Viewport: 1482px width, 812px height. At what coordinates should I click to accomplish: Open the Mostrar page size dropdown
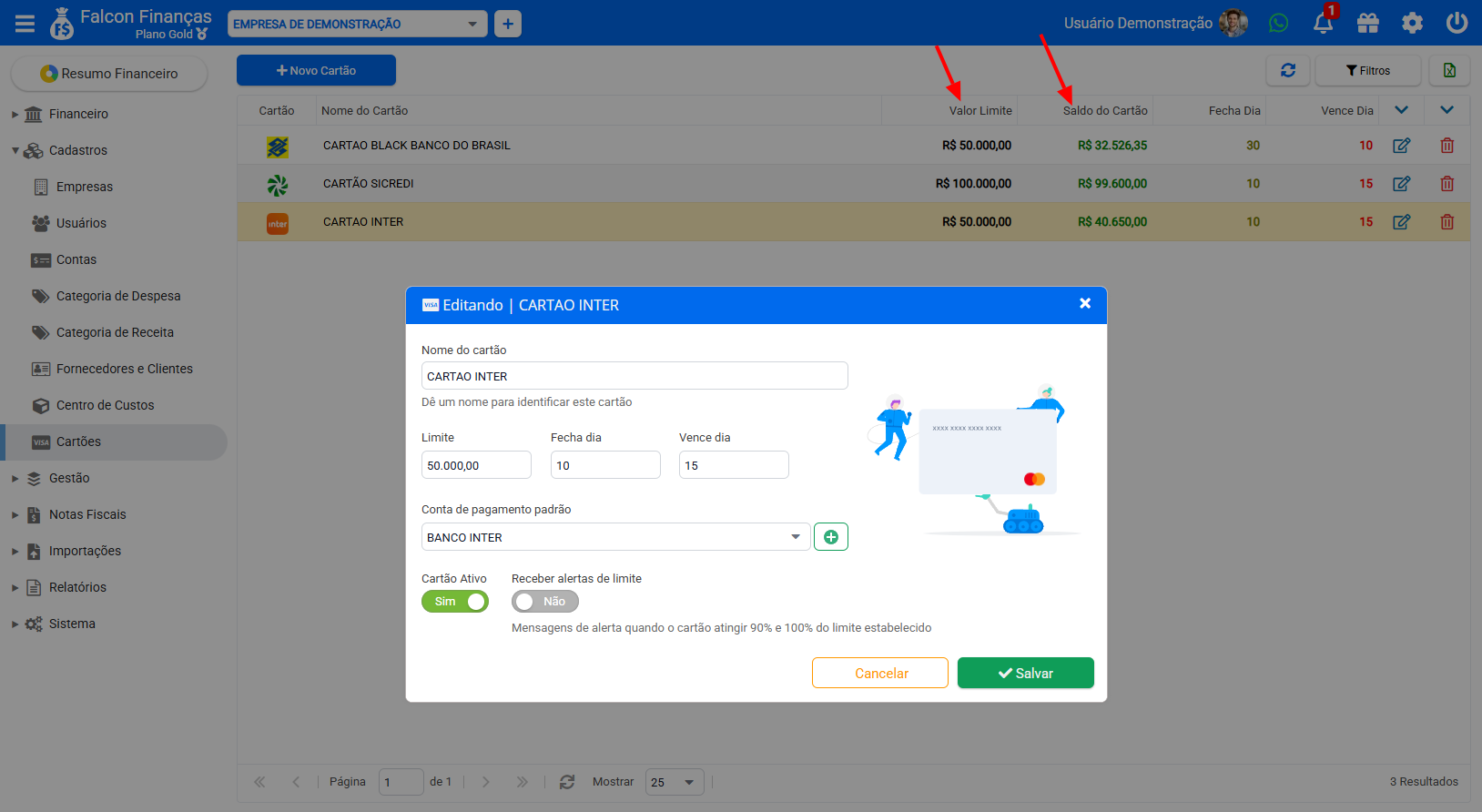[675, 782]
